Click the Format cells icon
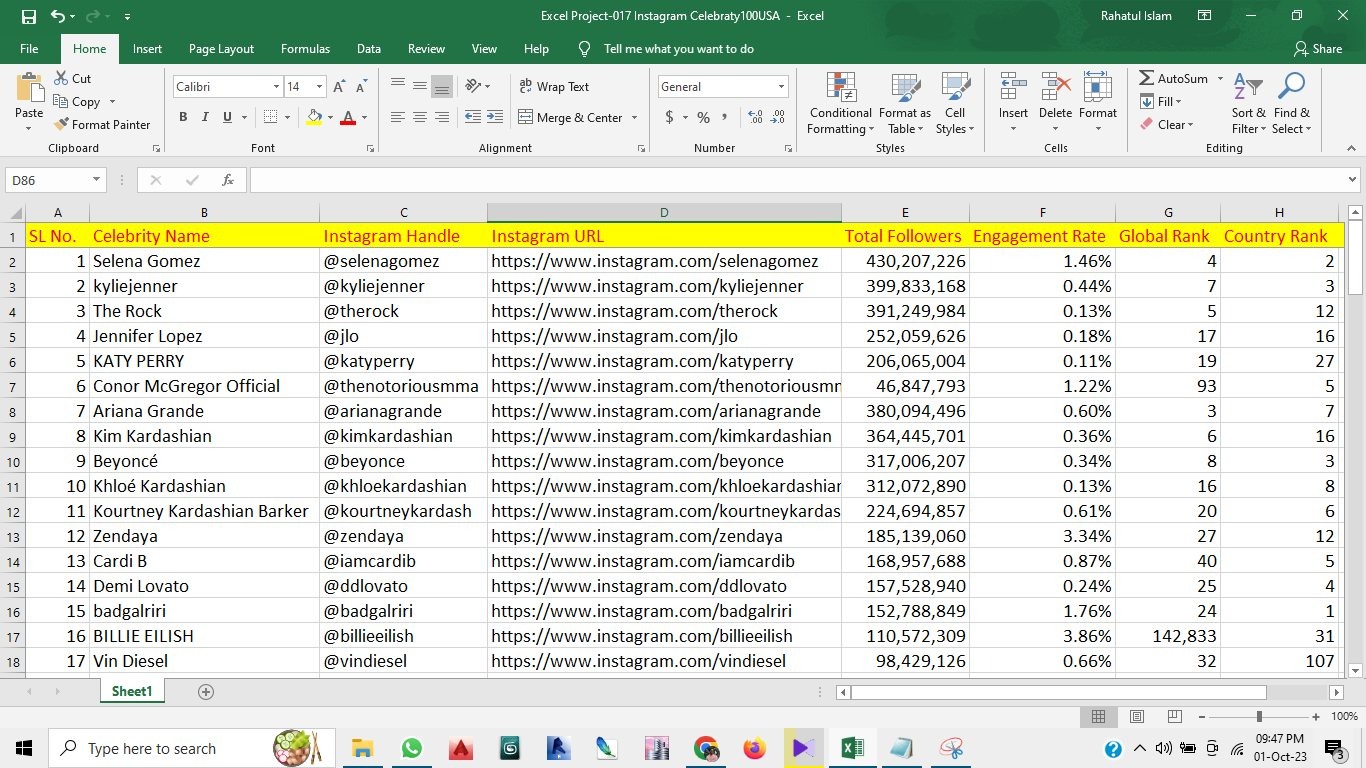Screen dimensions: 1366x768 [1097, 87]
